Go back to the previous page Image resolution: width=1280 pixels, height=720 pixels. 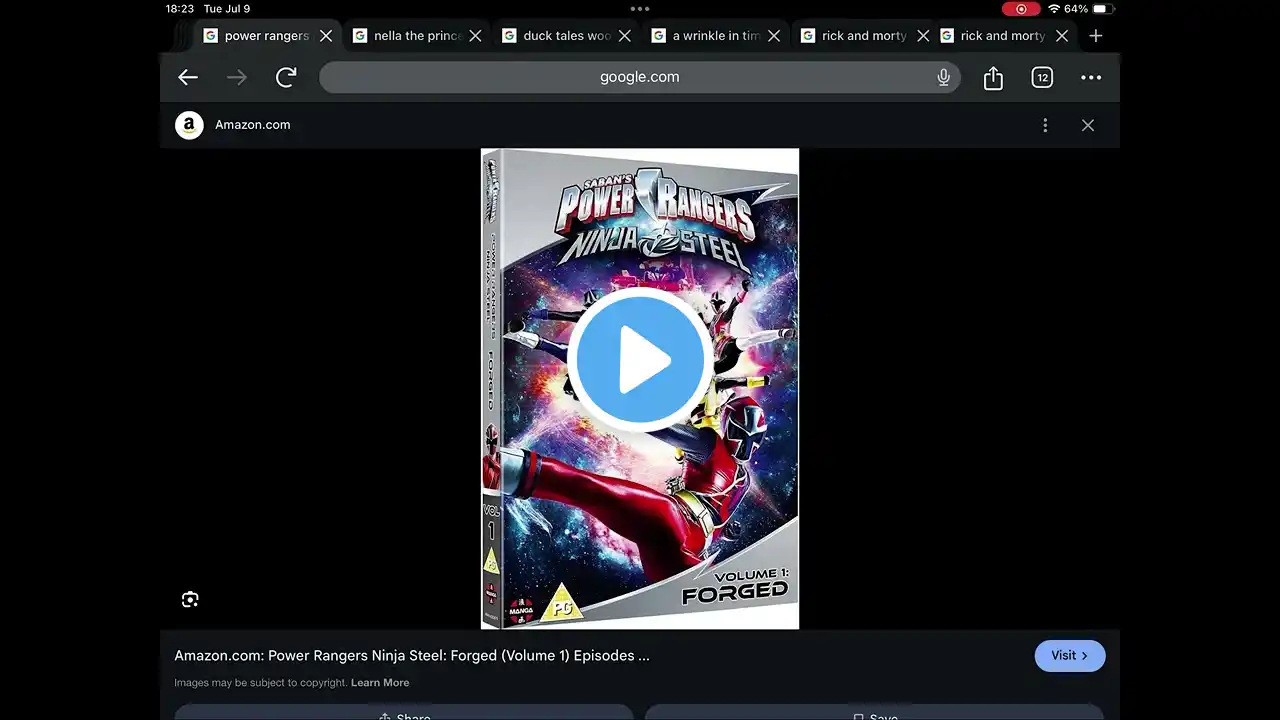click(188, 77)
